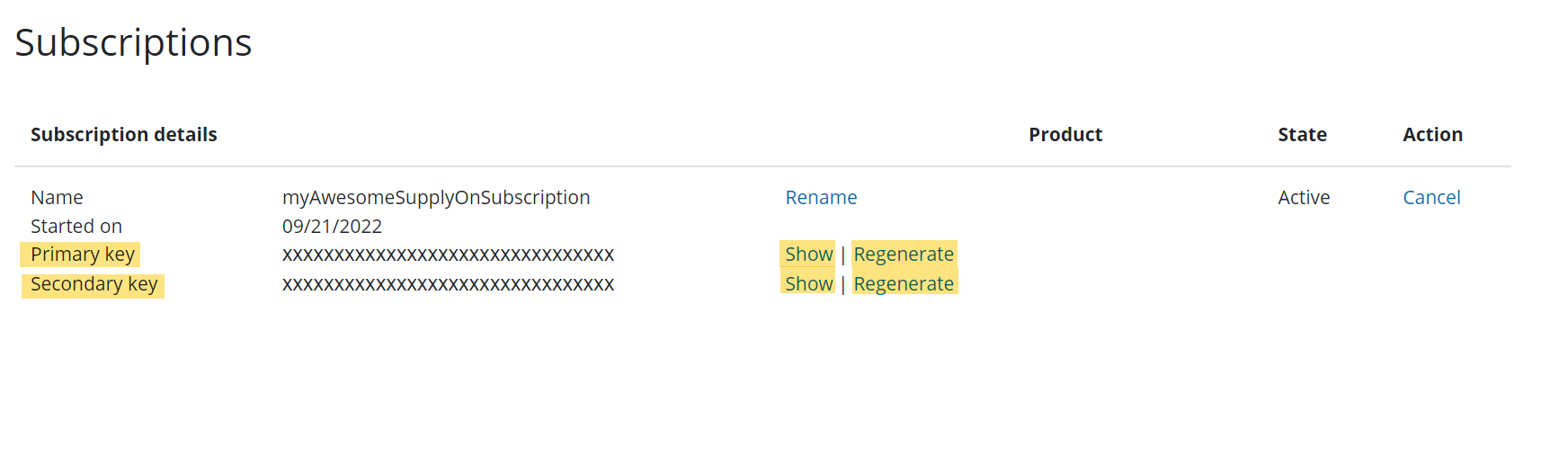This screenshot has width=1568, height=474.
Task: Click the Active state text
Action: tap(1304, 198)
